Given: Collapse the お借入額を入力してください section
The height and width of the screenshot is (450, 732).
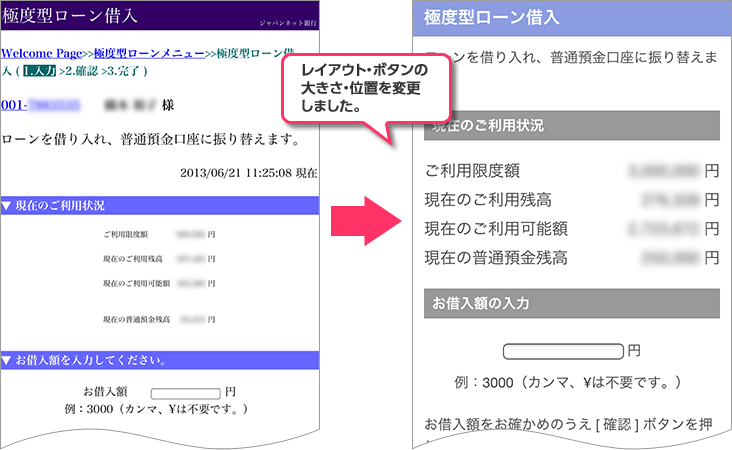Looking at the screenshot, I should [7, 360].
